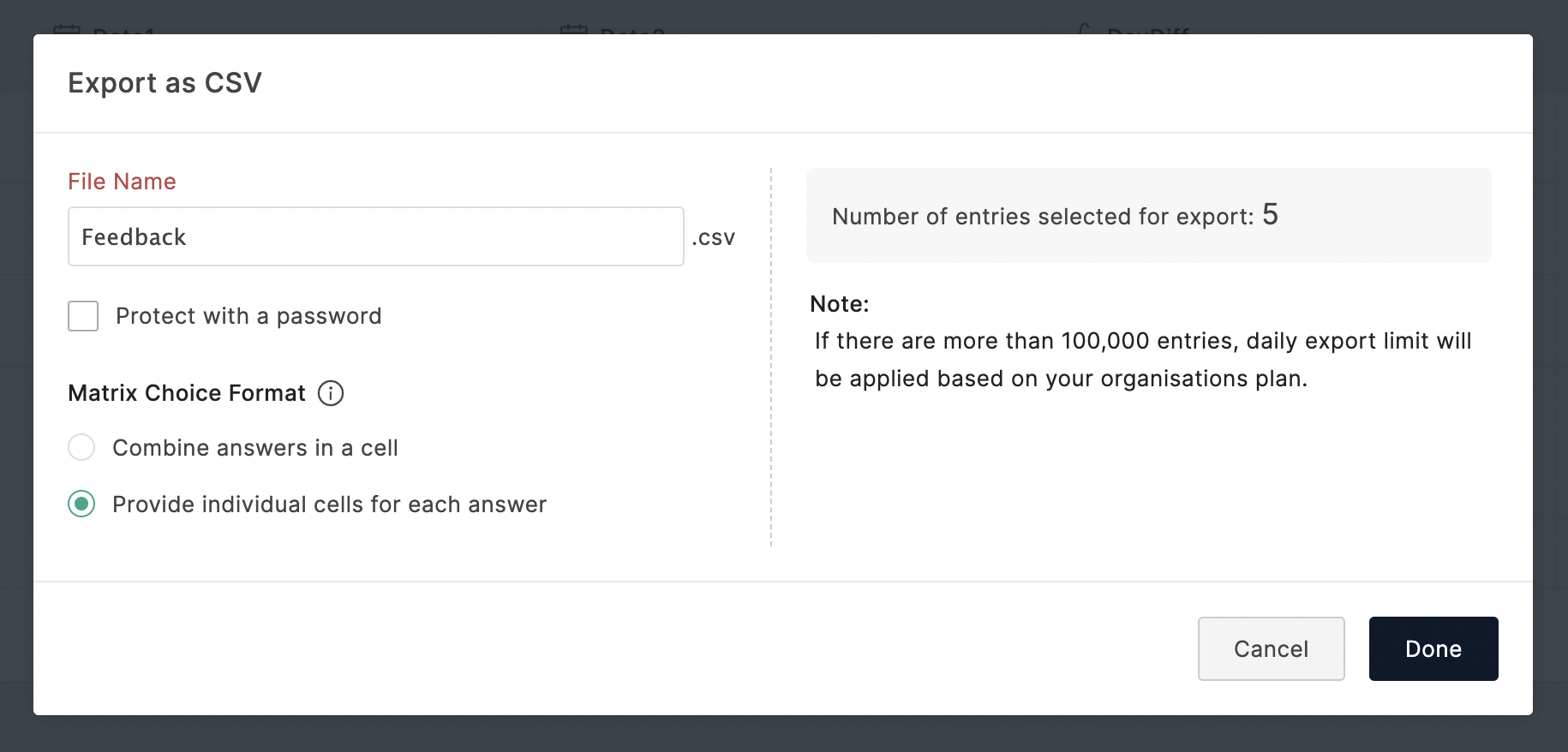Click the .csv extension label
The height and width of the screenshot is (752, 1568).
(x=713, y=237)
